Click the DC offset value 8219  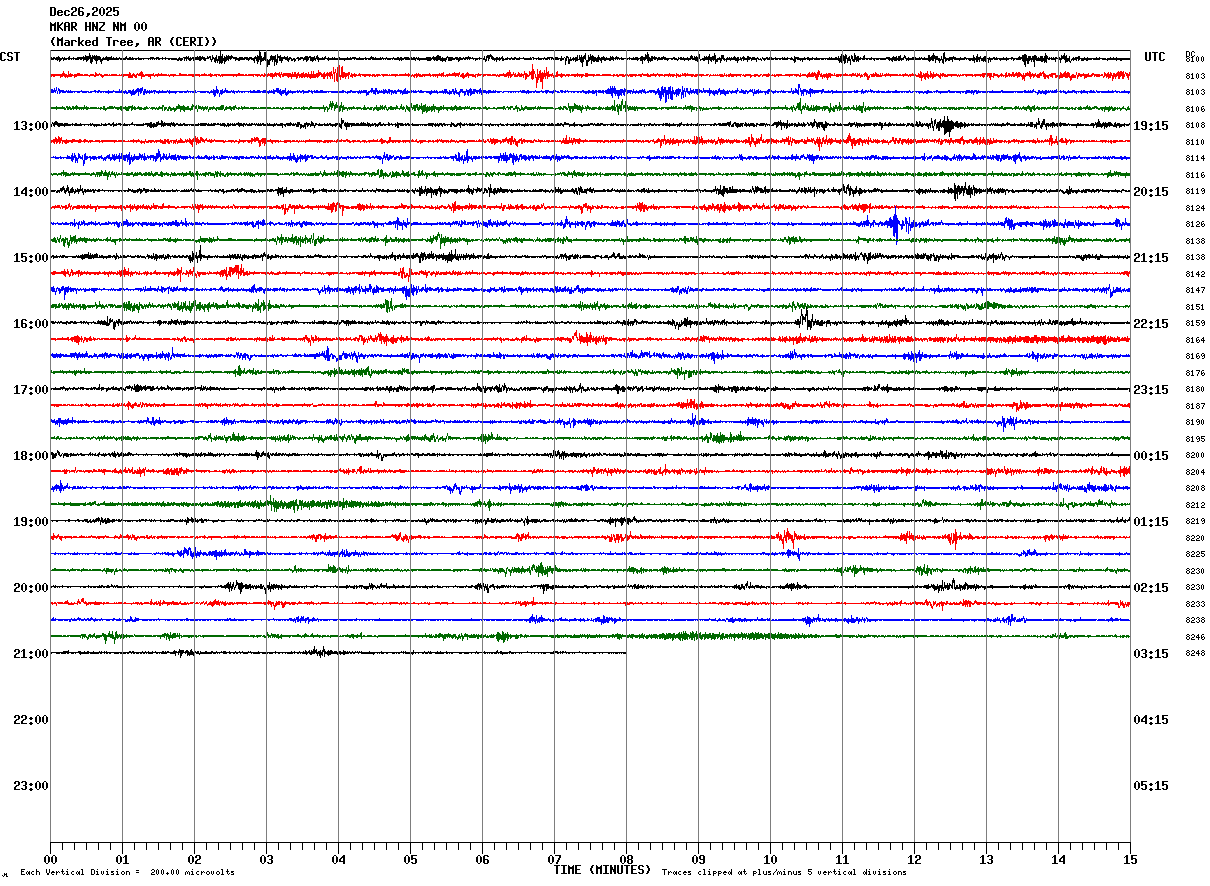[1195, 522]
